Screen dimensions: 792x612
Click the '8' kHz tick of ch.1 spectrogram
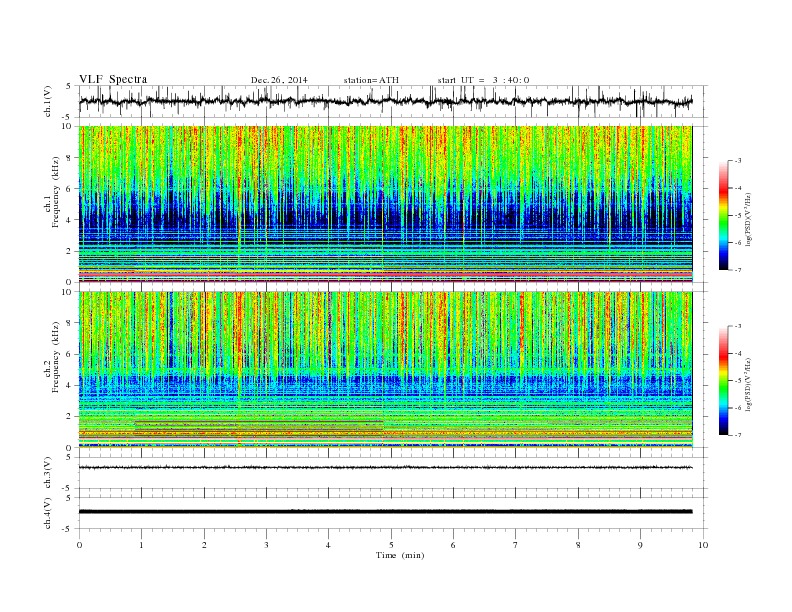tap(69, 158)
